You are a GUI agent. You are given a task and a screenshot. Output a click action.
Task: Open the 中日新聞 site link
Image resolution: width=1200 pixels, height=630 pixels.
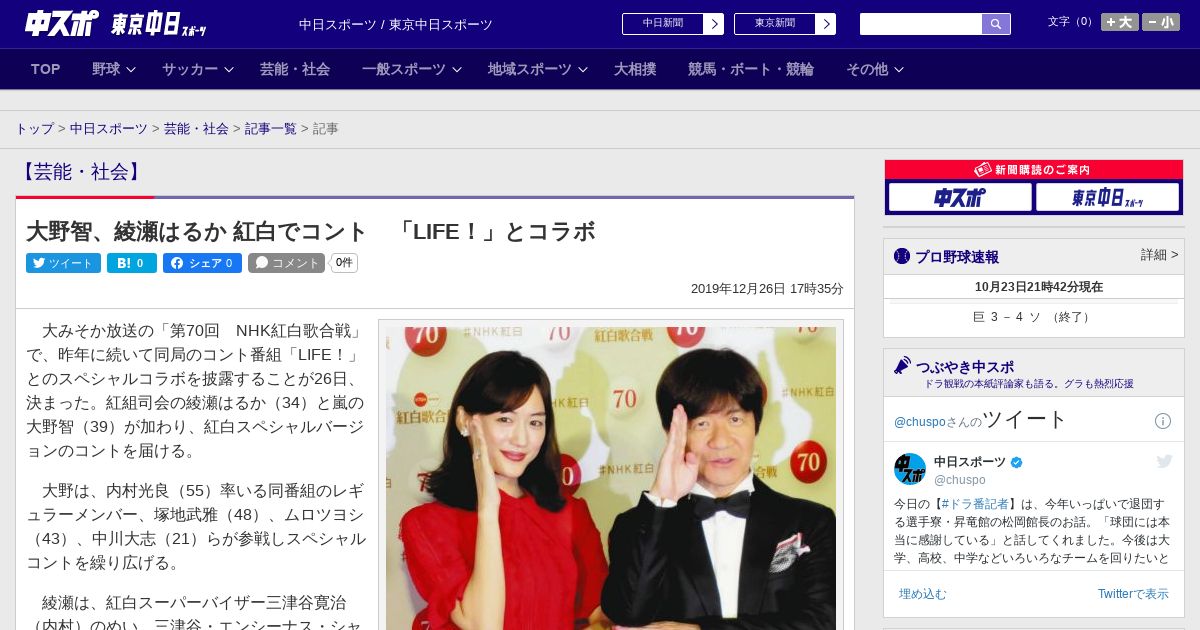(663, 24)
